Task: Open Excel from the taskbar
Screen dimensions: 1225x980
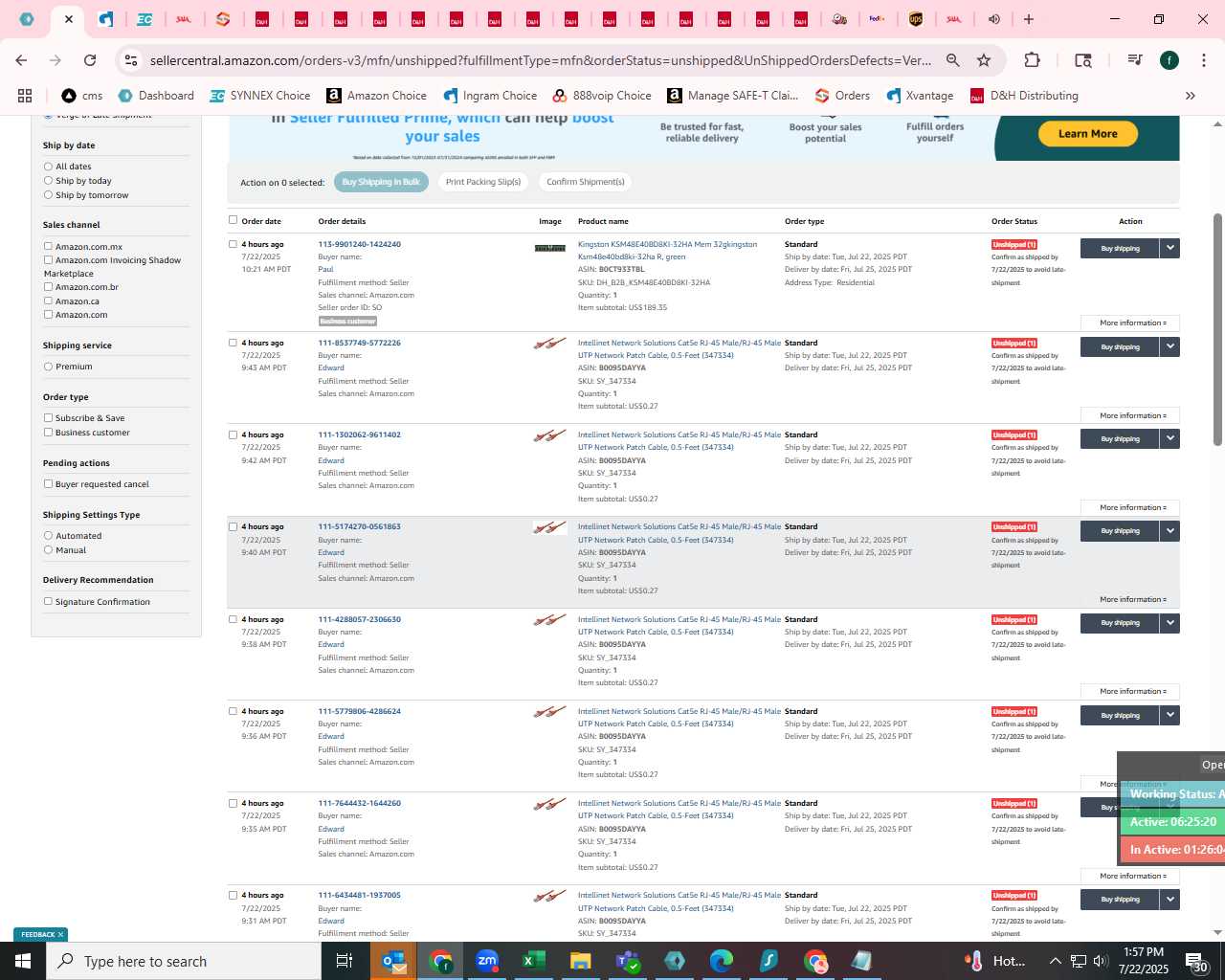Action: click(534, 961)
